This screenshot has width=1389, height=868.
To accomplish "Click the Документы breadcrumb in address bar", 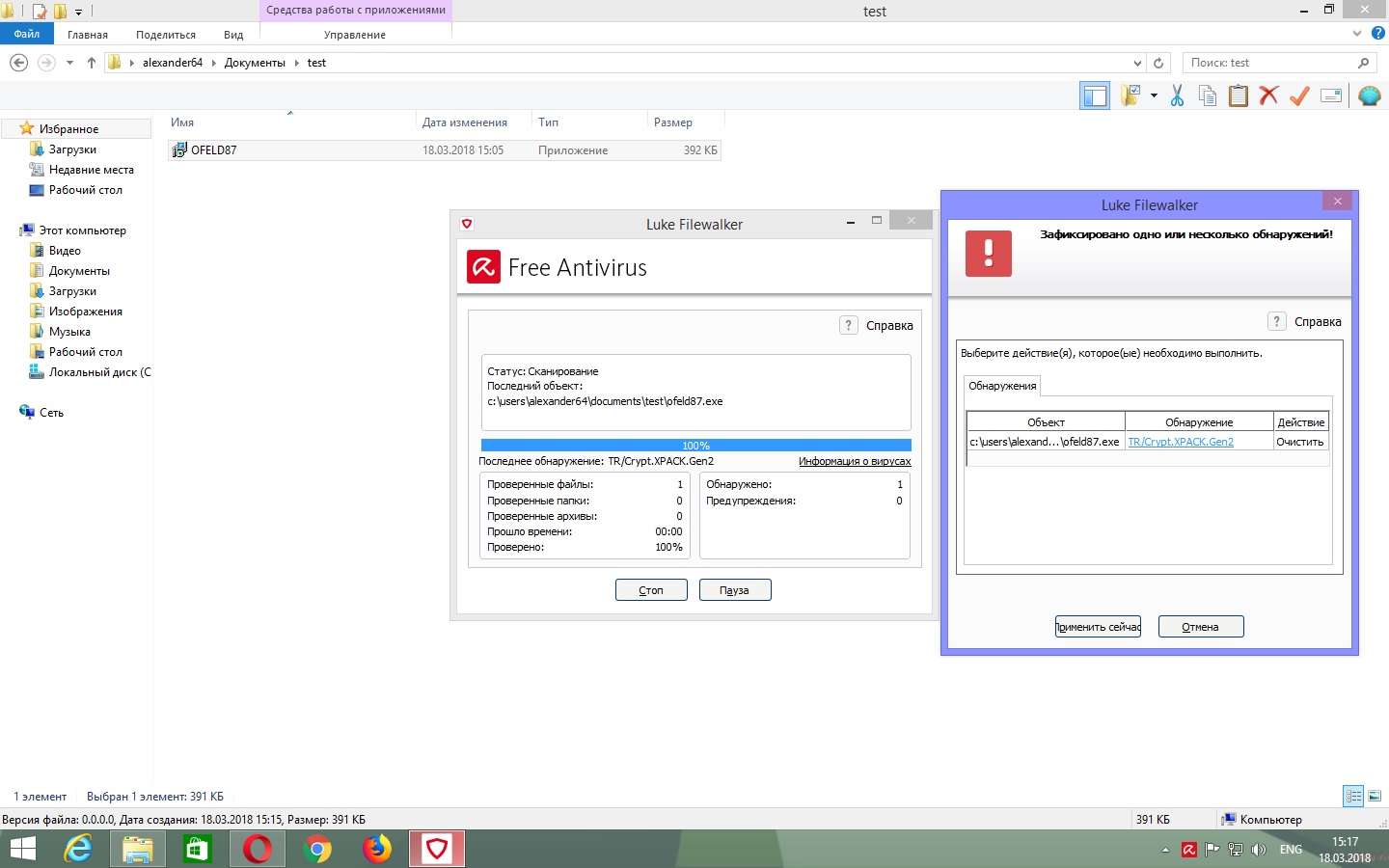I will (255, 63).
